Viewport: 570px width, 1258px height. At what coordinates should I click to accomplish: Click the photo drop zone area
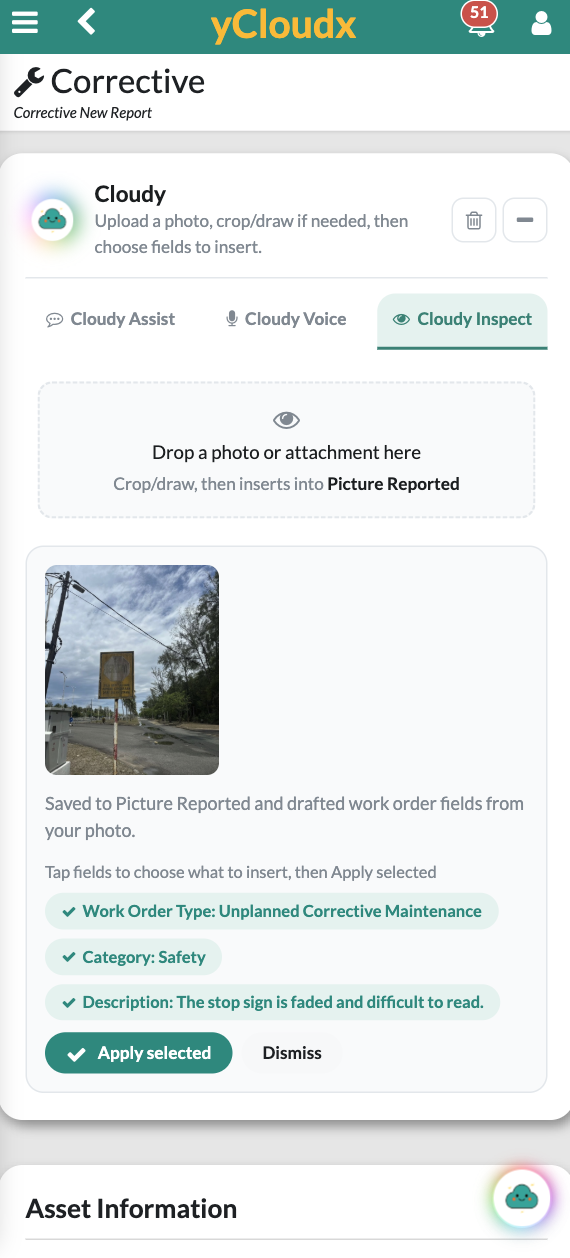[286, 450]
